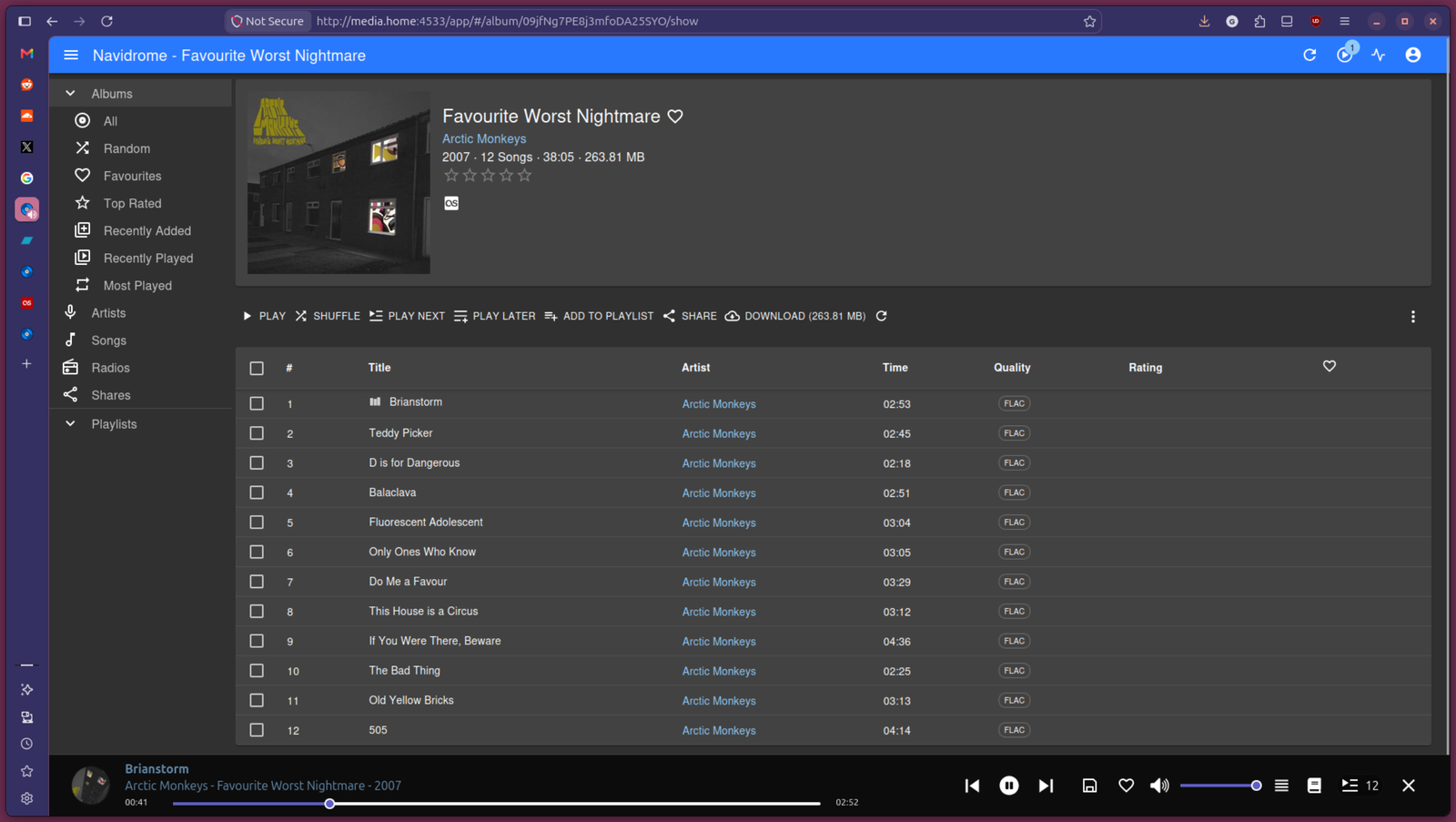
Task: Open the browser downloads icon
Action: point(1204,21)
